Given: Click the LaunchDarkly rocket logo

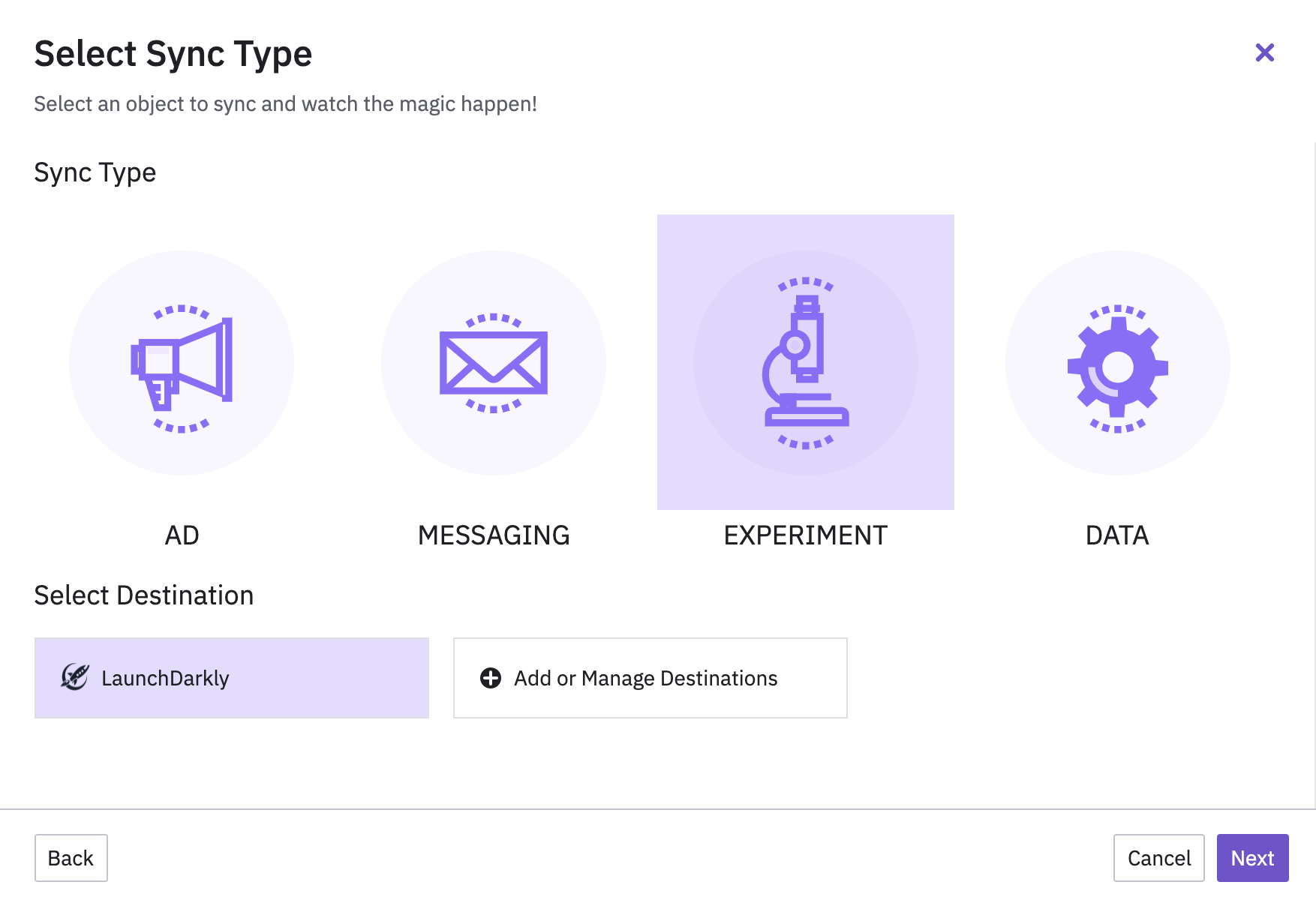Looking at the screenshot, I should [74, 678].
